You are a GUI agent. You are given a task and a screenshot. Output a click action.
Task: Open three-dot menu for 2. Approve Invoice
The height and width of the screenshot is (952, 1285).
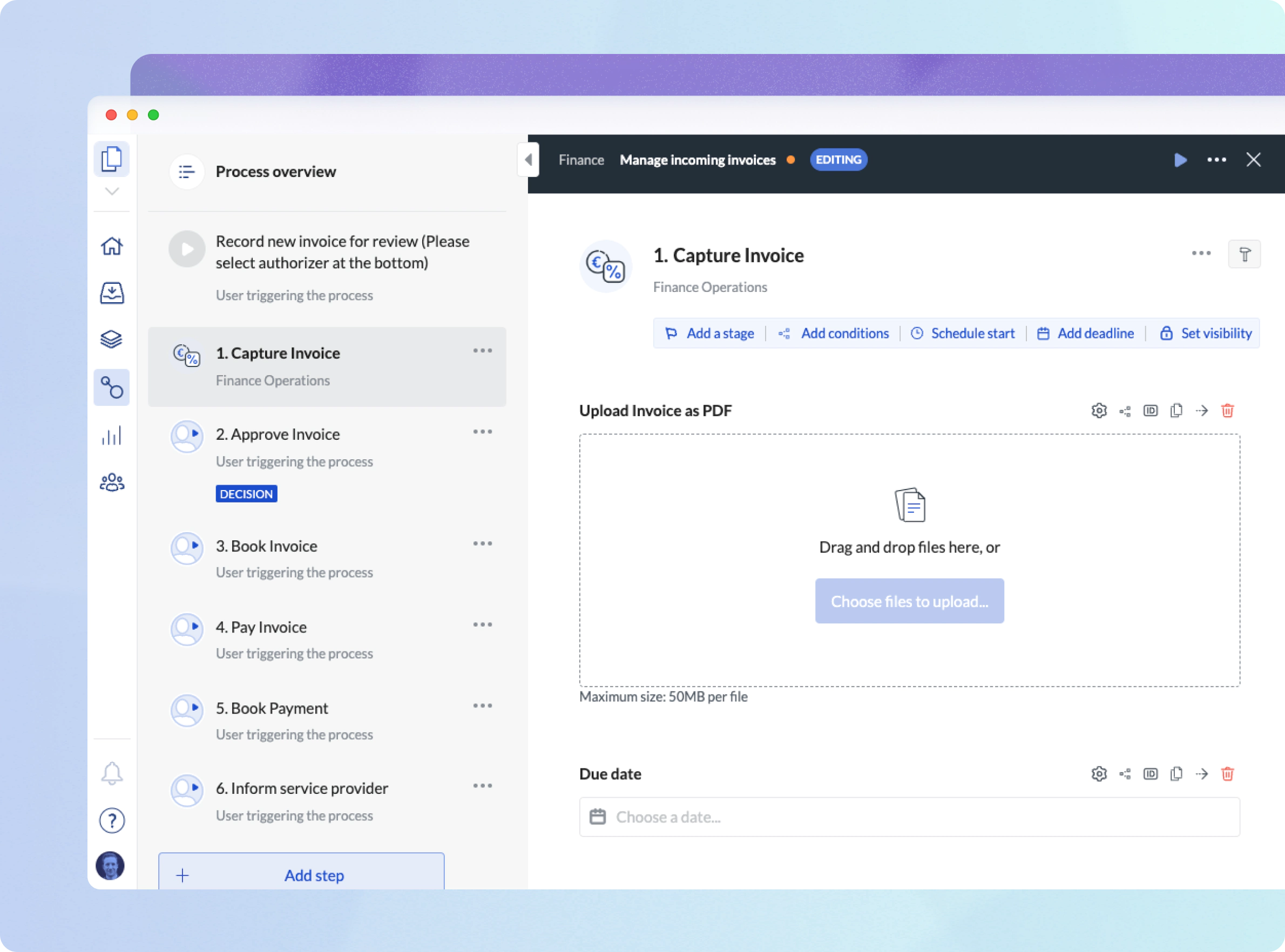(483, 432)
